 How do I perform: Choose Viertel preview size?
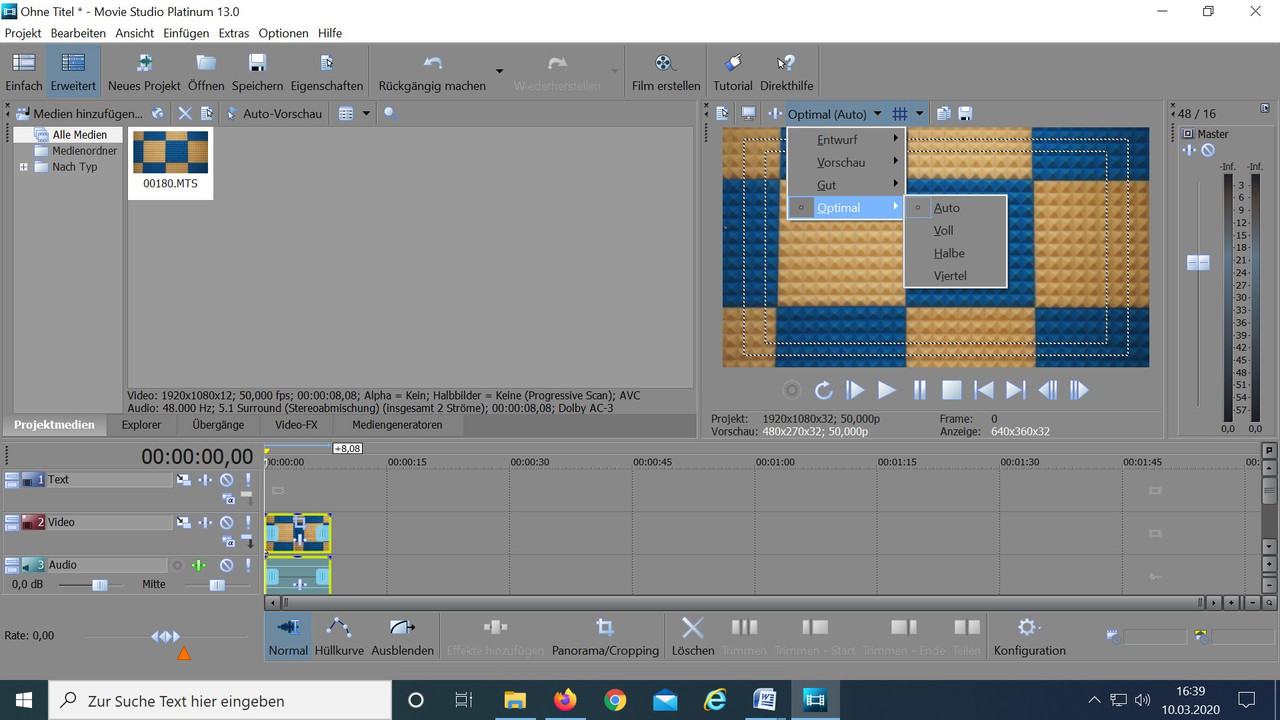point(955,275)
